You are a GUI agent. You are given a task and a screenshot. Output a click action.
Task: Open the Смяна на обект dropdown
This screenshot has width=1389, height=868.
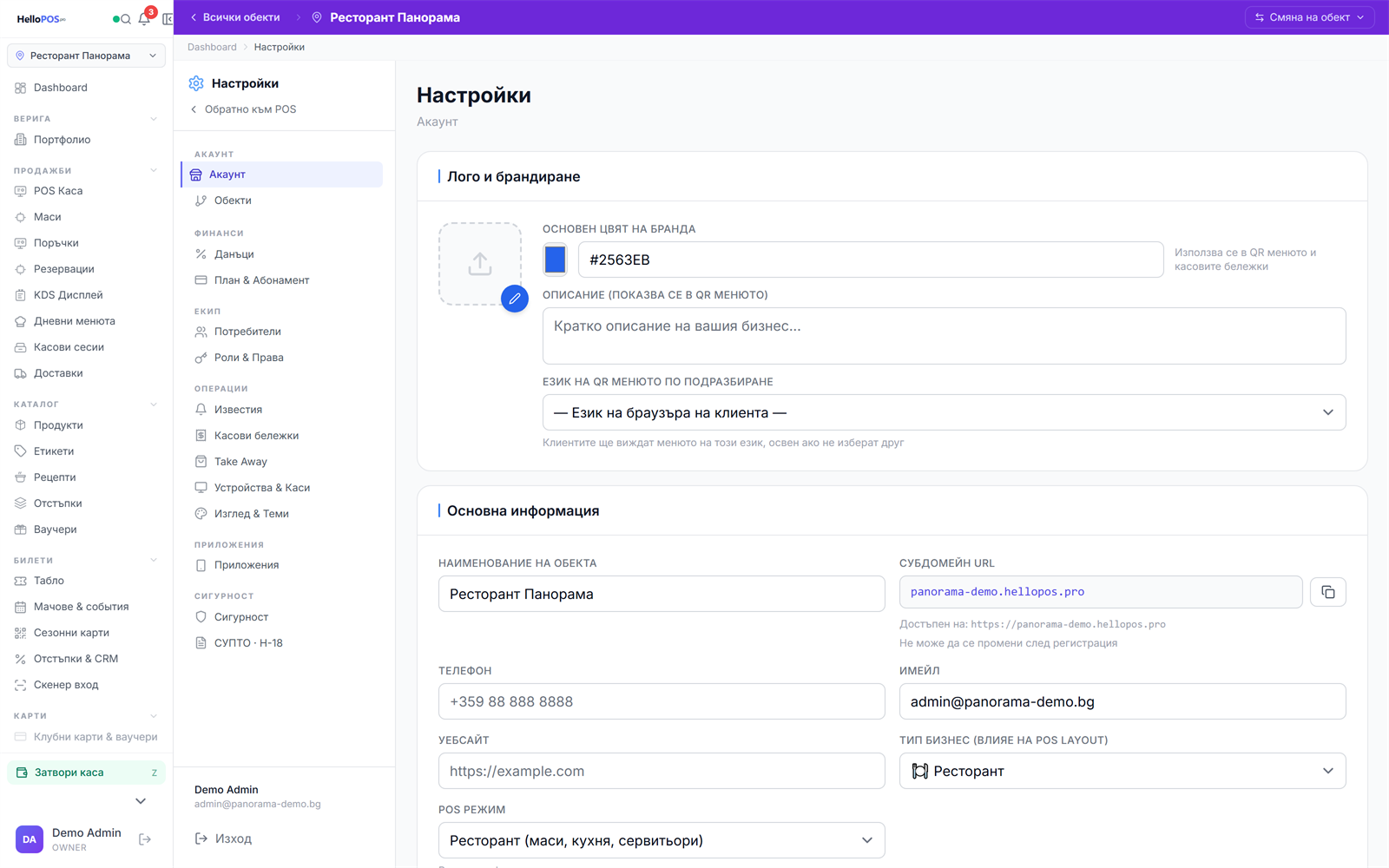[1309, 17]
